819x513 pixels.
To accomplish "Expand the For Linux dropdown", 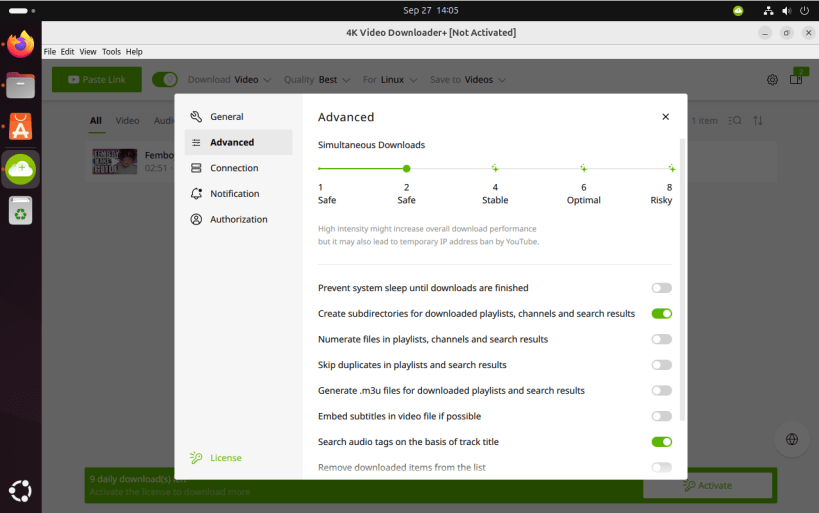I will pos(390,79).
